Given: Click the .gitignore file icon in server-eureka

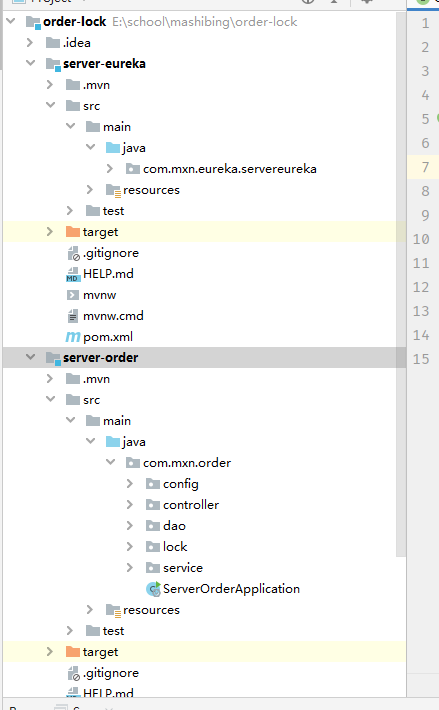Looking at the screenshot, I should 73,253.
